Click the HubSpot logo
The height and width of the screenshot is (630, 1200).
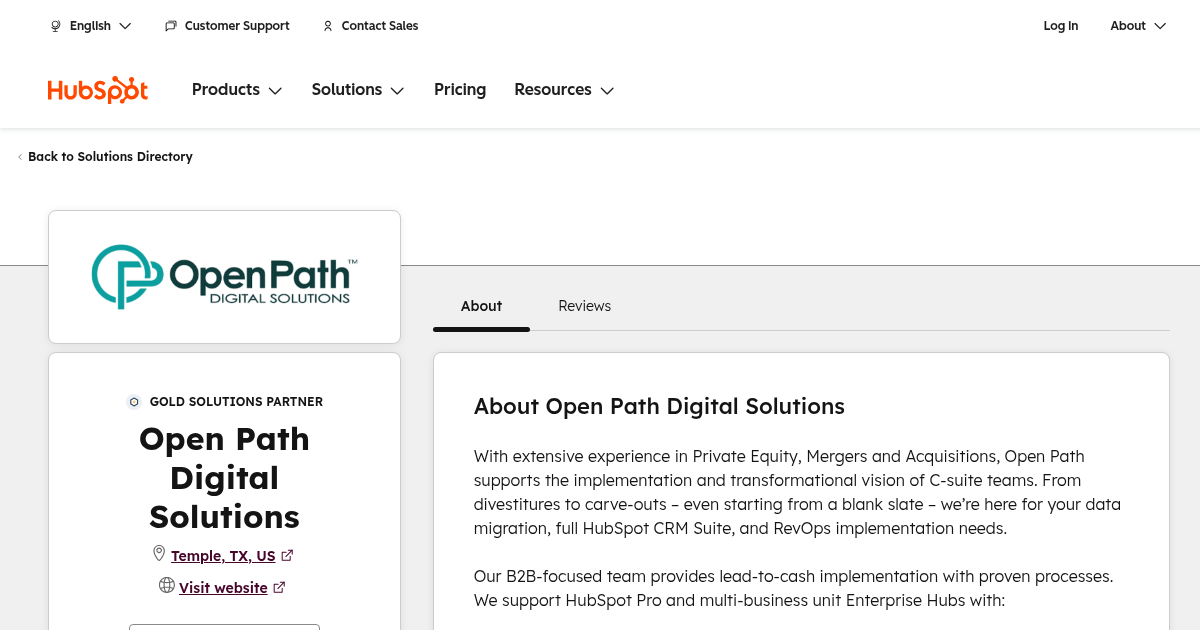(98, 90)
